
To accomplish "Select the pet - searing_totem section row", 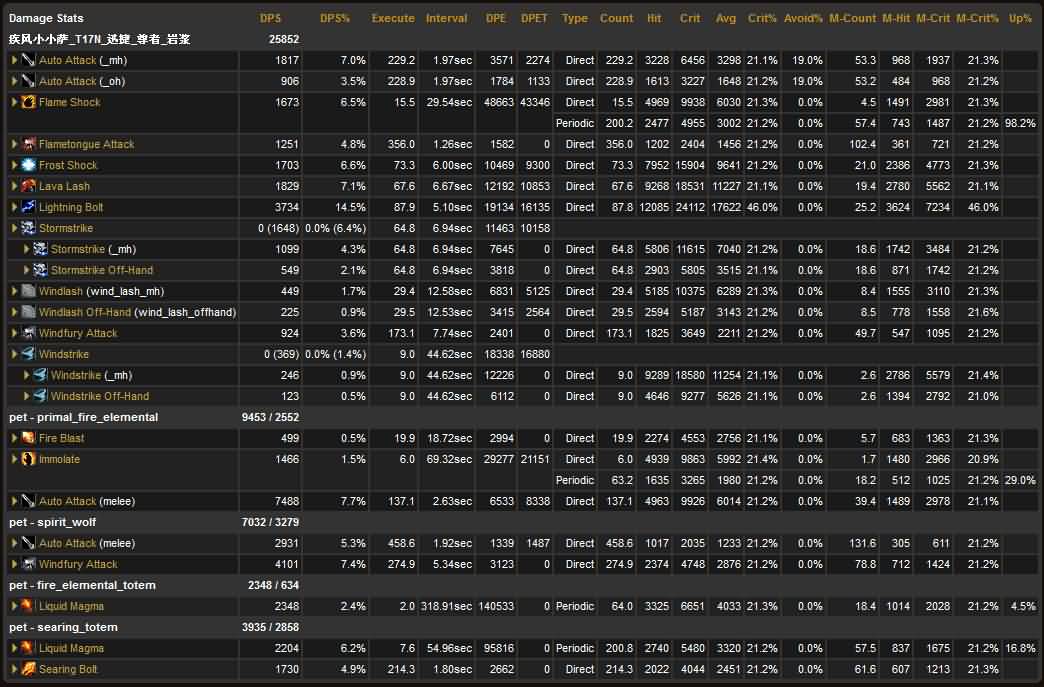I will pos(63,627).
